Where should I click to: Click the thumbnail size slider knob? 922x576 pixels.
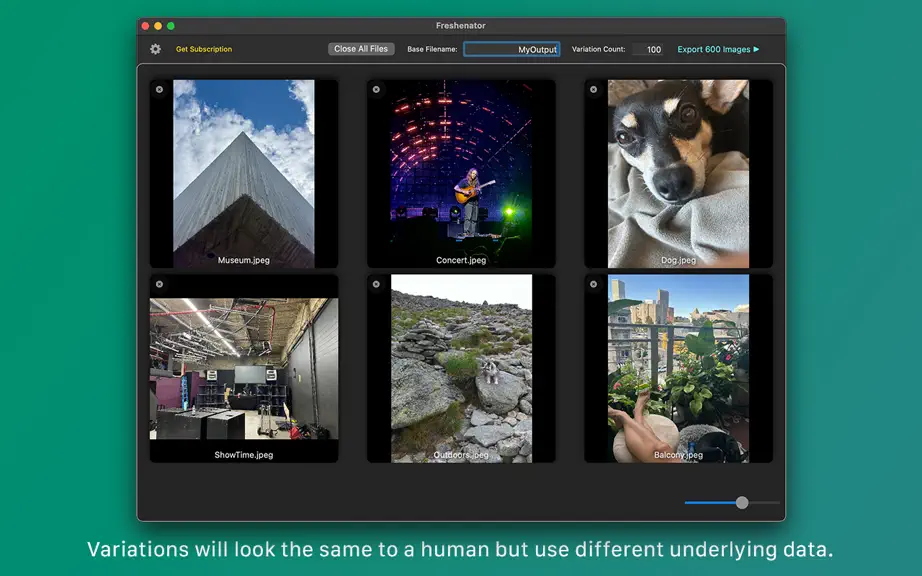point(742,503)
